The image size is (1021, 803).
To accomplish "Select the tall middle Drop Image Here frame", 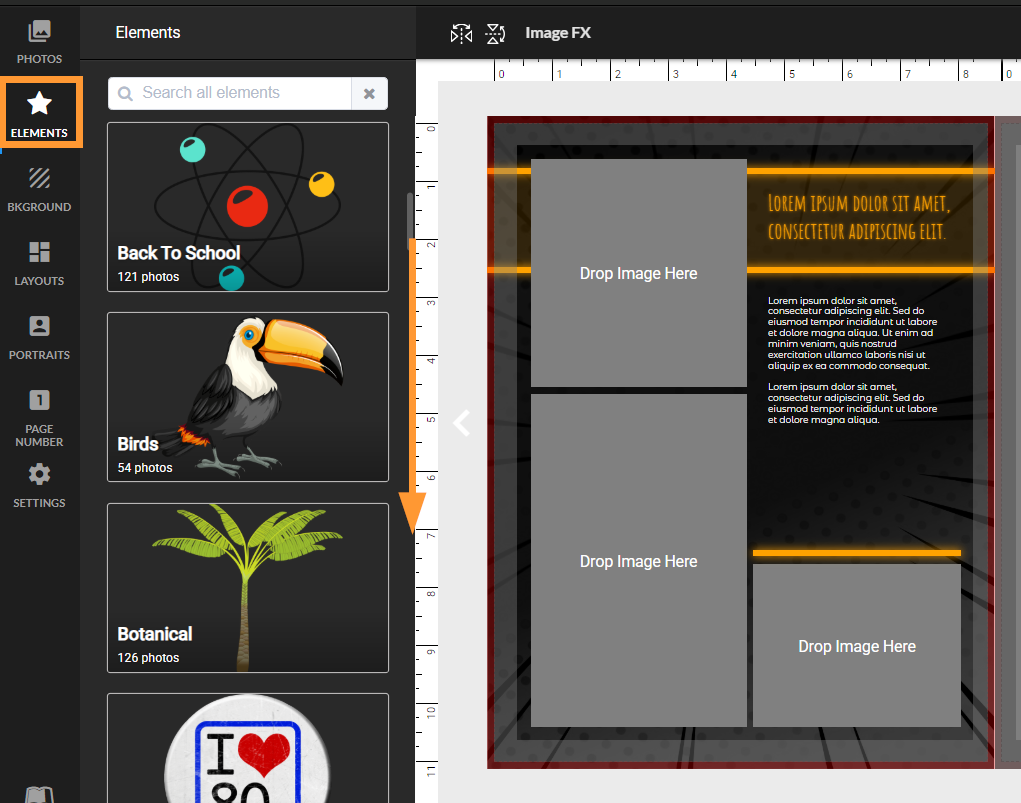I will tap(639, 560).
